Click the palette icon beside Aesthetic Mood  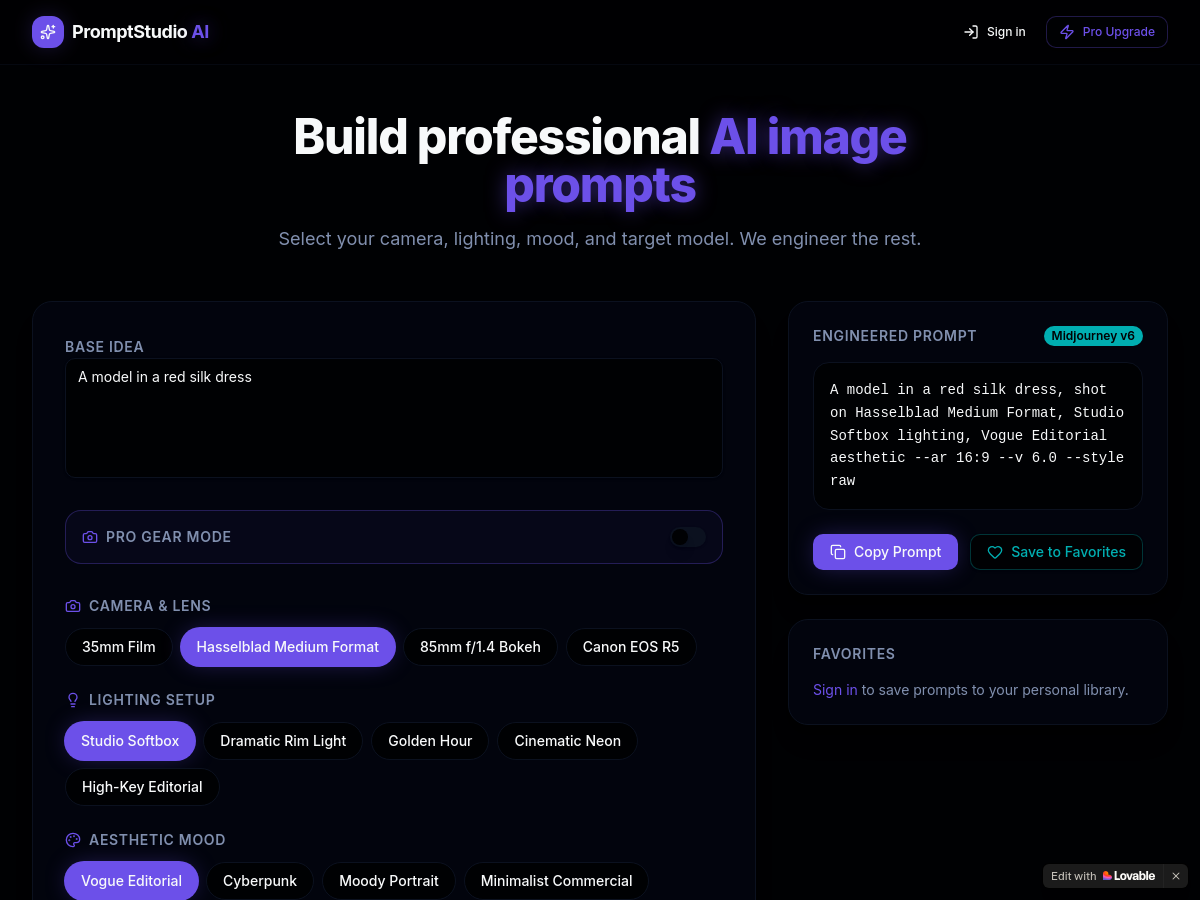(73, 840)
